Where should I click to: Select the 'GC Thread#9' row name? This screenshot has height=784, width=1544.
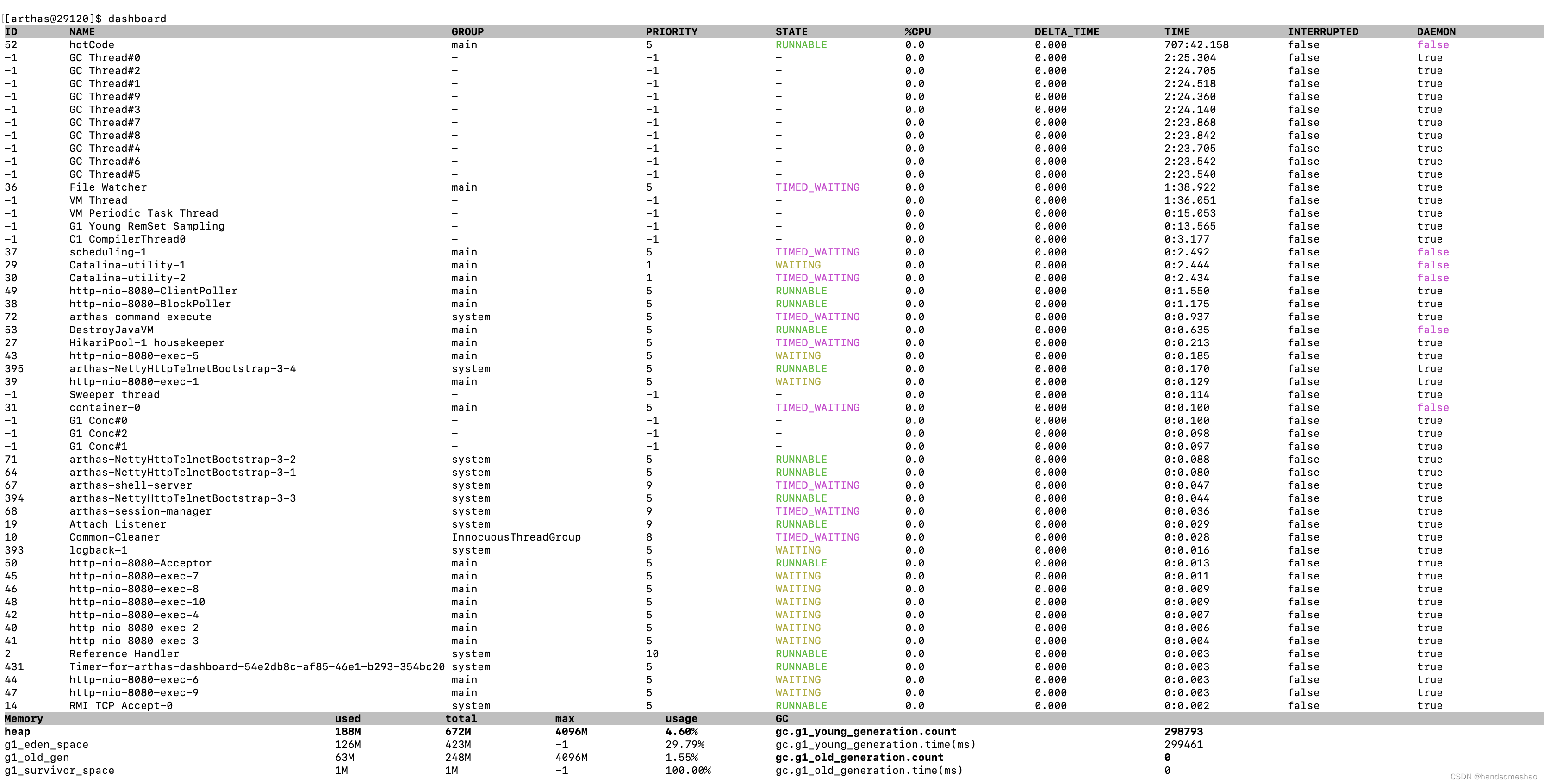coord(105,97)
